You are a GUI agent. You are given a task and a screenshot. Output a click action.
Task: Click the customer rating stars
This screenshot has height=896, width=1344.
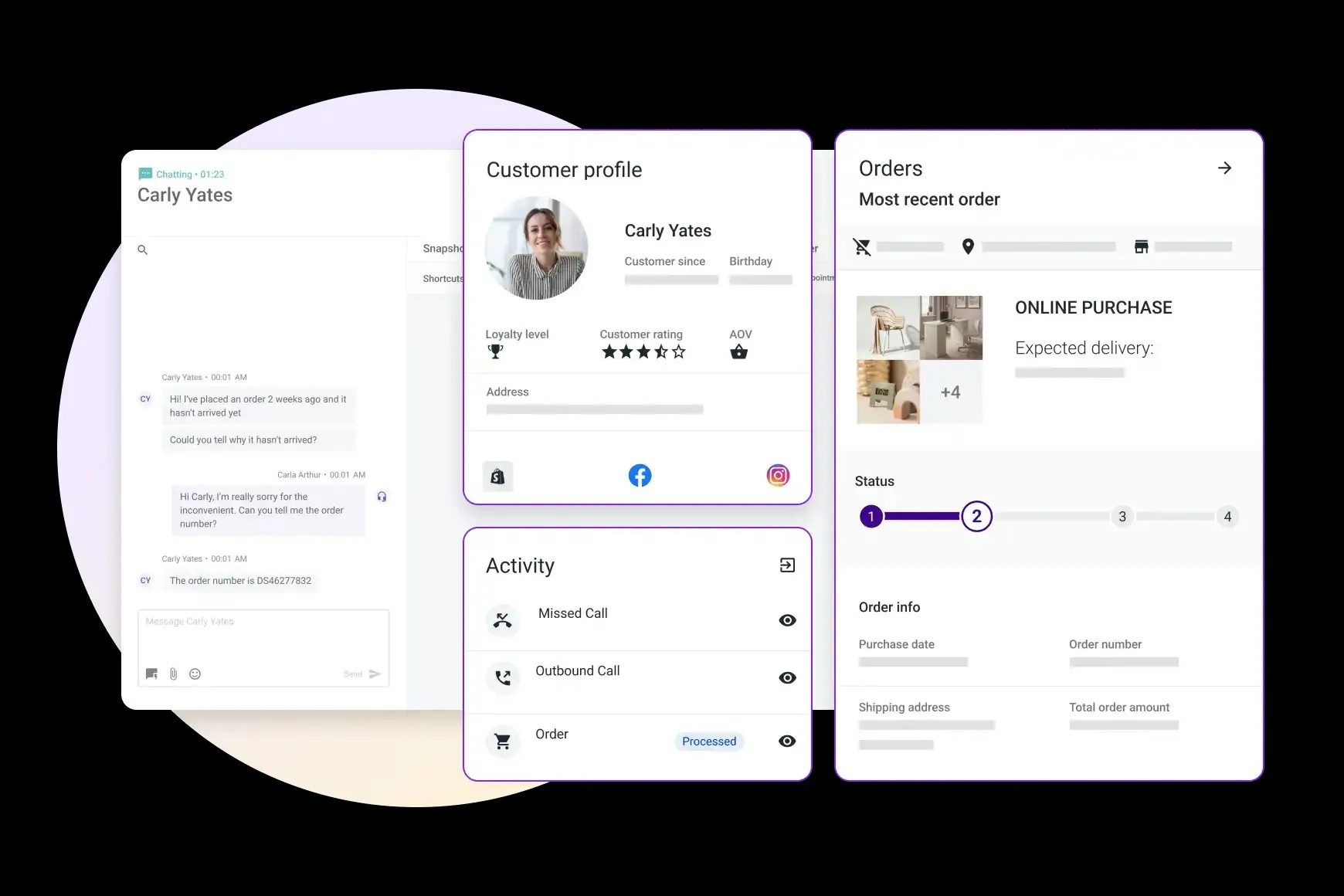point(643,352)
